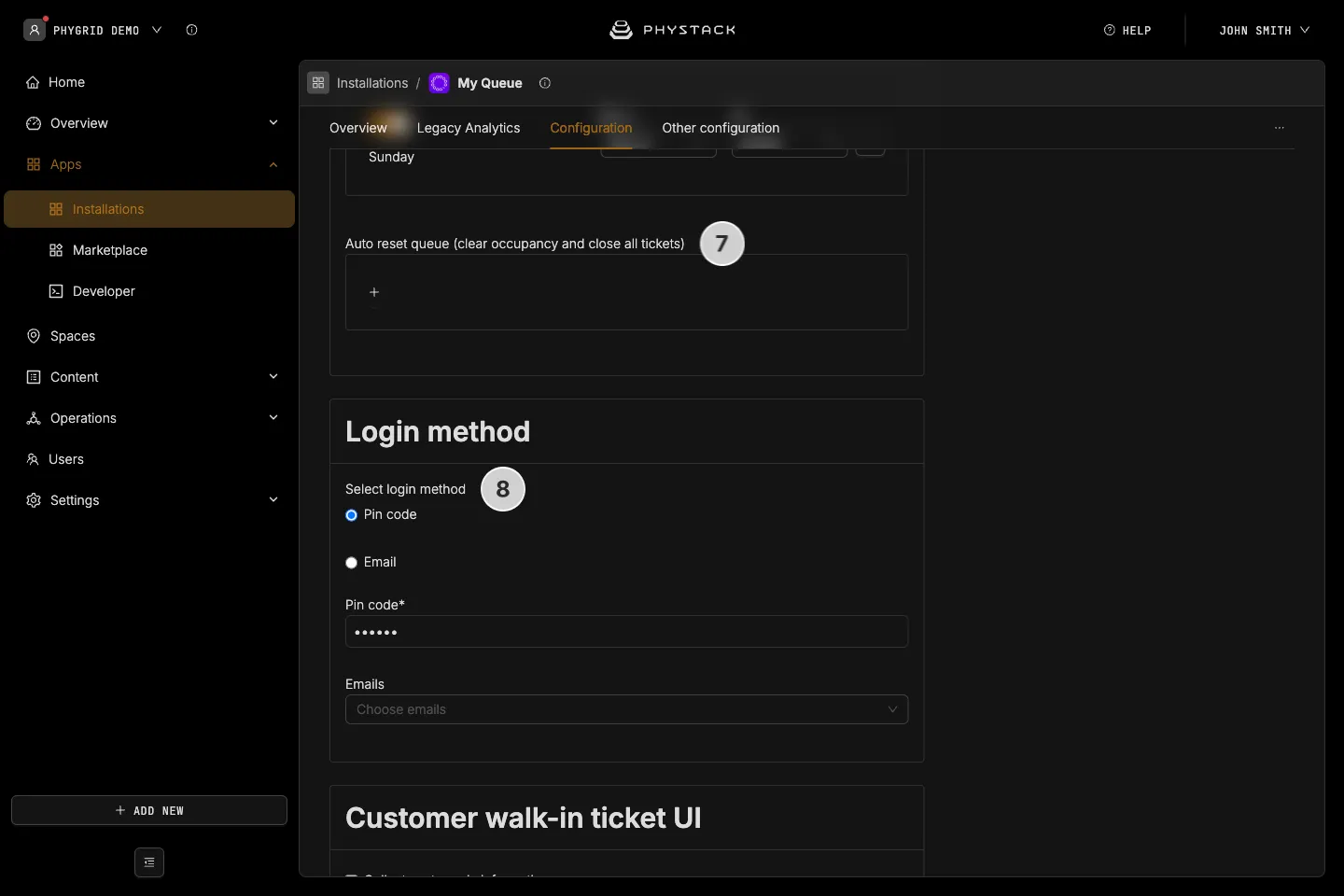Click the Developer terminal icon

pyautogui.click(x=56, y=291)
